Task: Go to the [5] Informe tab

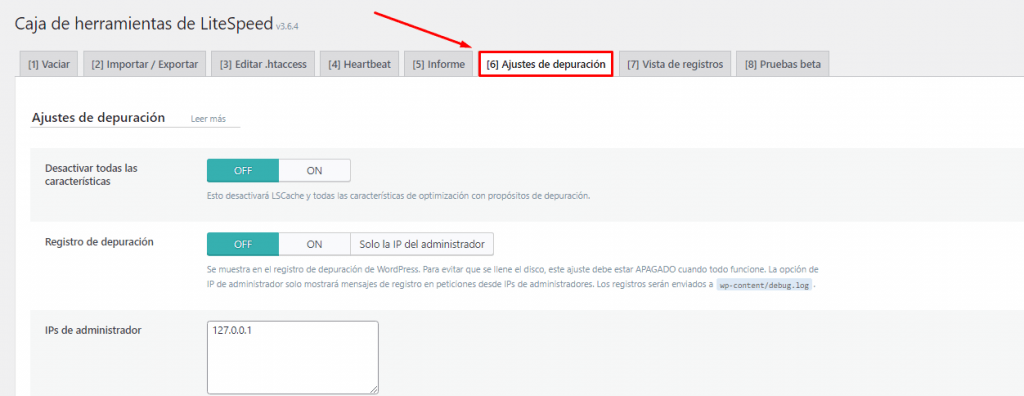Action: (438, 65)
